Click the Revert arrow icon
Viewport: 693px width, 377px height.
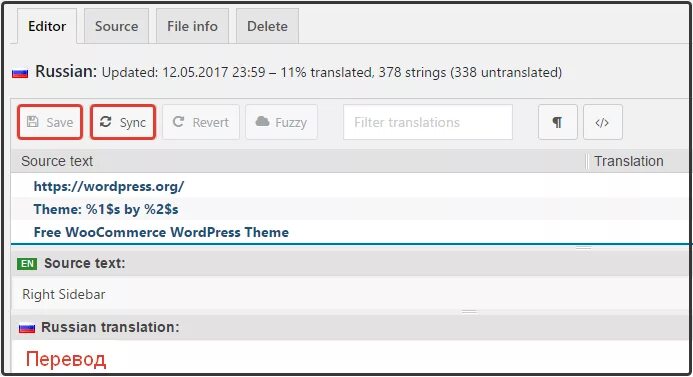click(x=178, y=122)
